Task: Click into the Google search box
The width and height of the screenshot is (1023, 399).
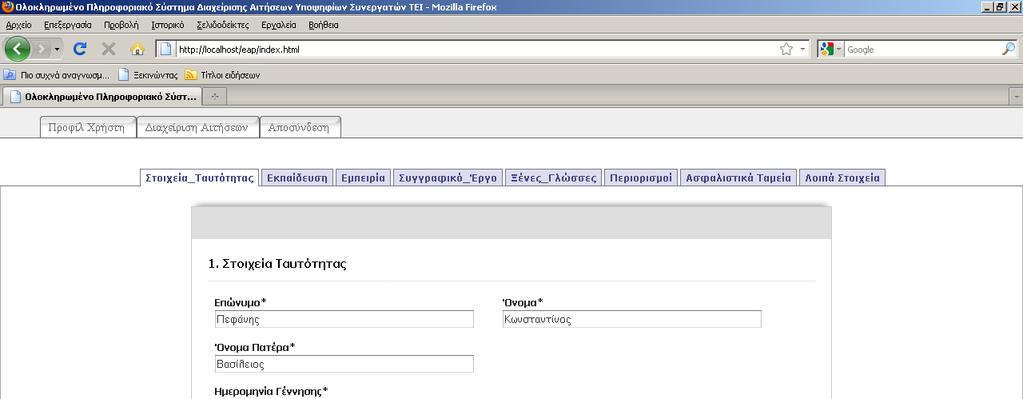Action: point(923,50)
